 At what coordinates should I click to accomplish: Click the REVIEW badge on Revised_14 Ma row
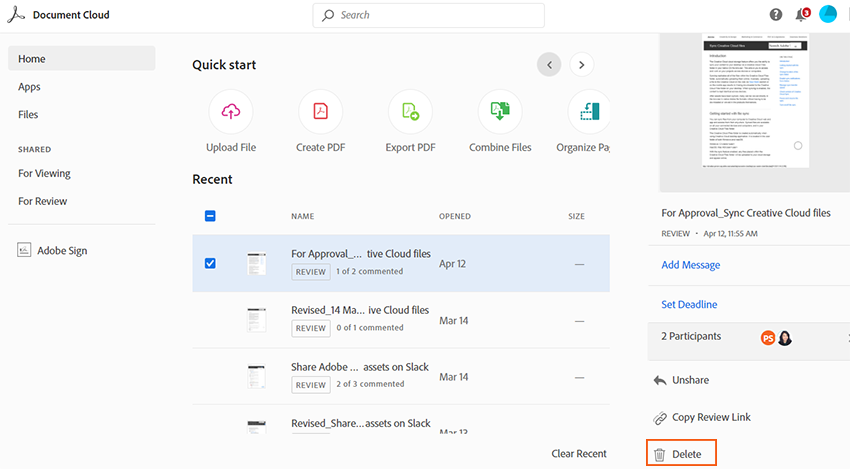(x=311, y=328)
